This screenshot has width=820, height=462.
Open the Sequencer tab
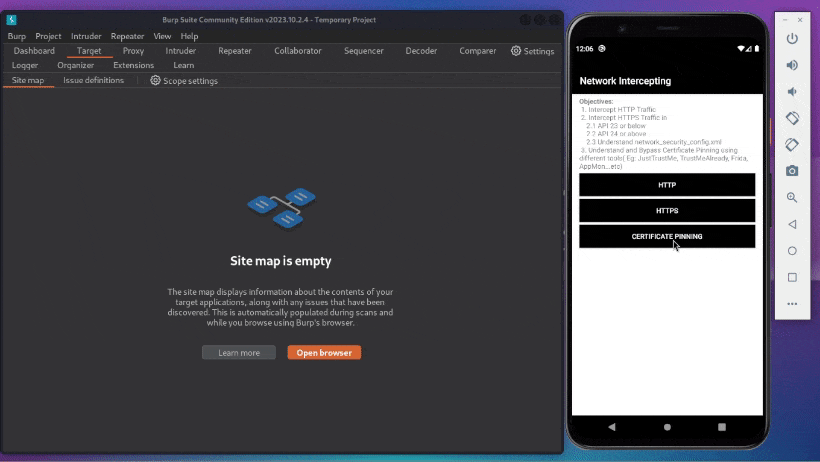point(363,51)
